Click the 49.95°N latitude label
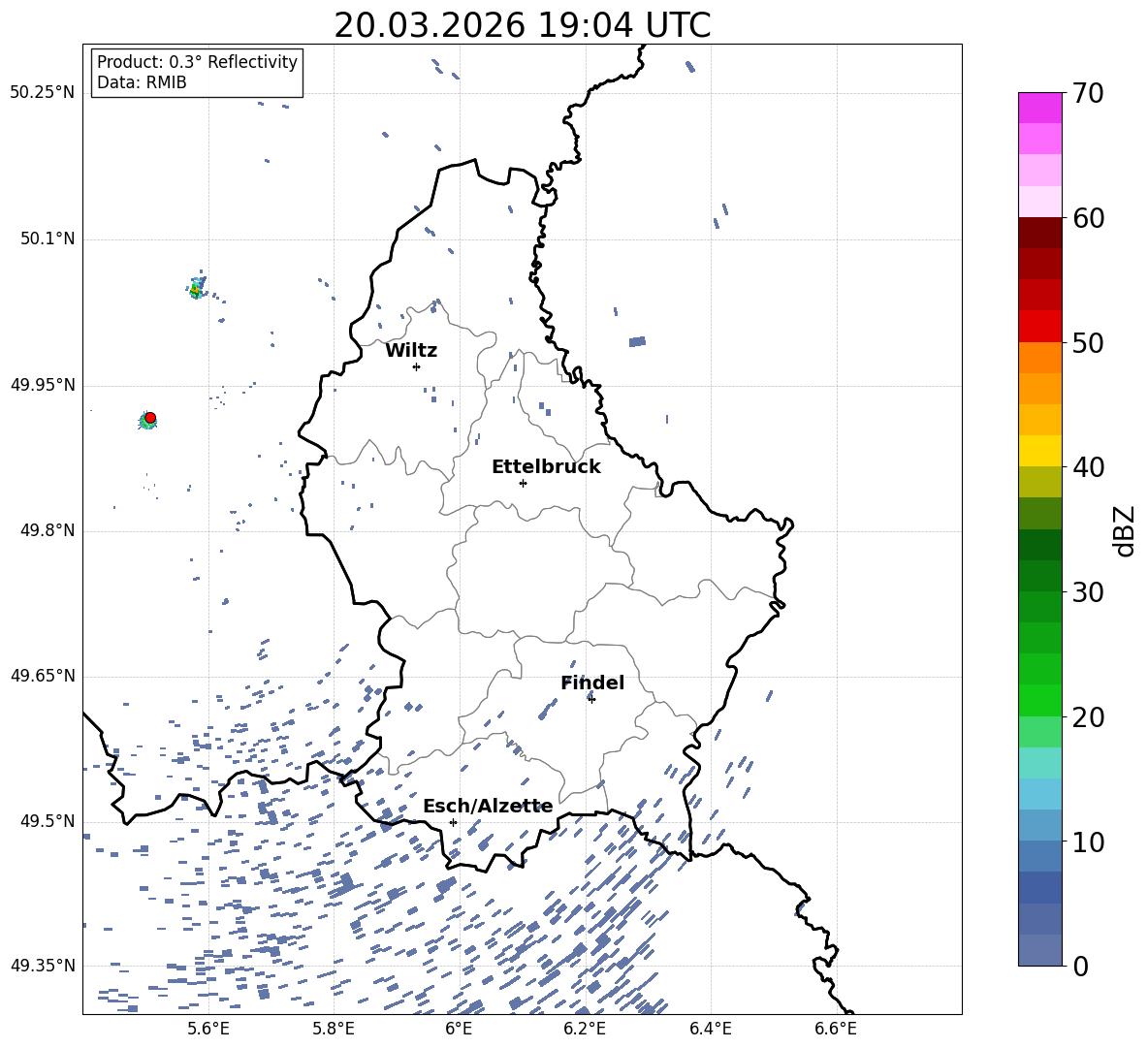 click(42, 384)
